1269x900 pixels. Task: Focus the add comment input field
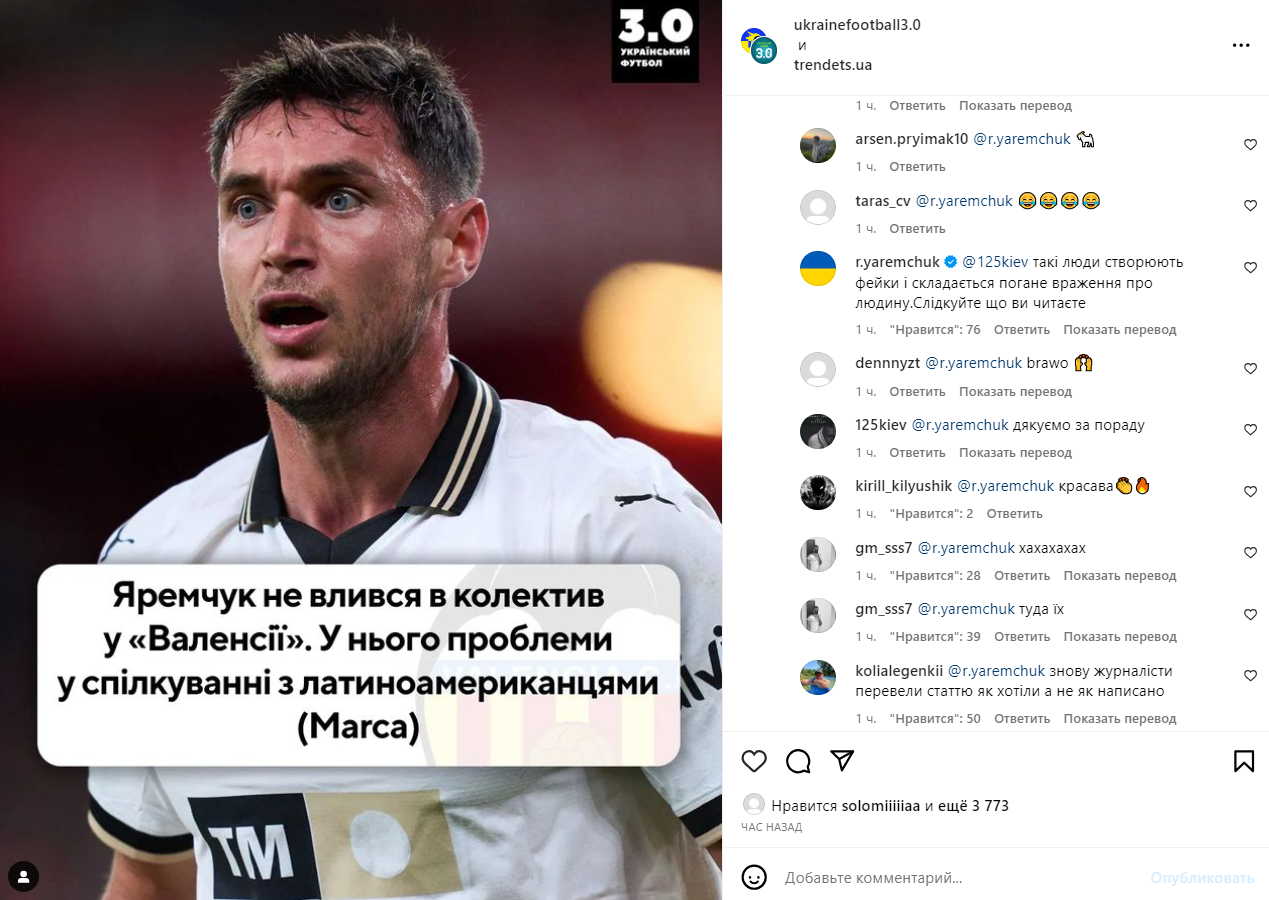[960, 878]
